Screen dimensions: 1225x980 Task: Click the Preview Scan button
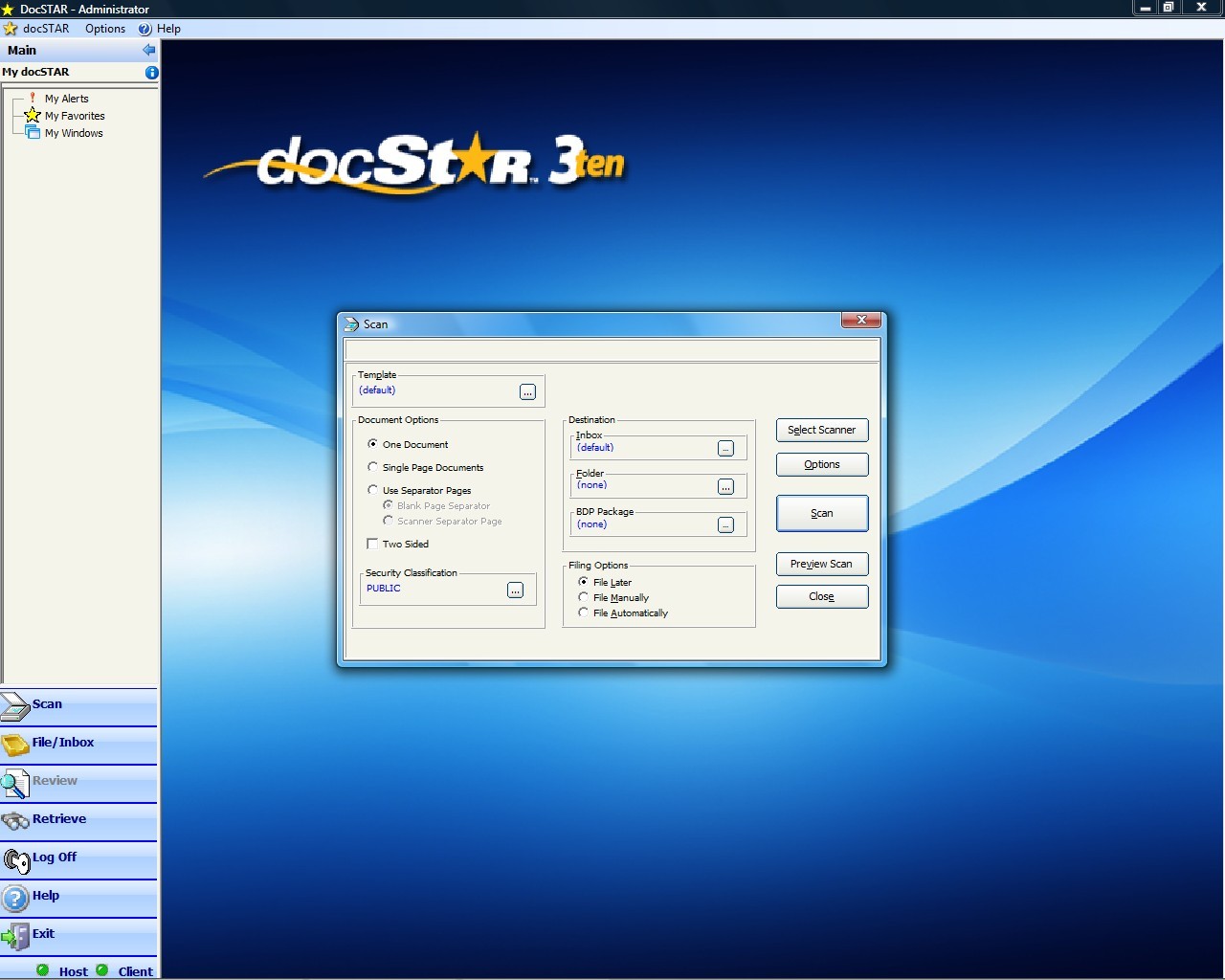pos(822,565)
